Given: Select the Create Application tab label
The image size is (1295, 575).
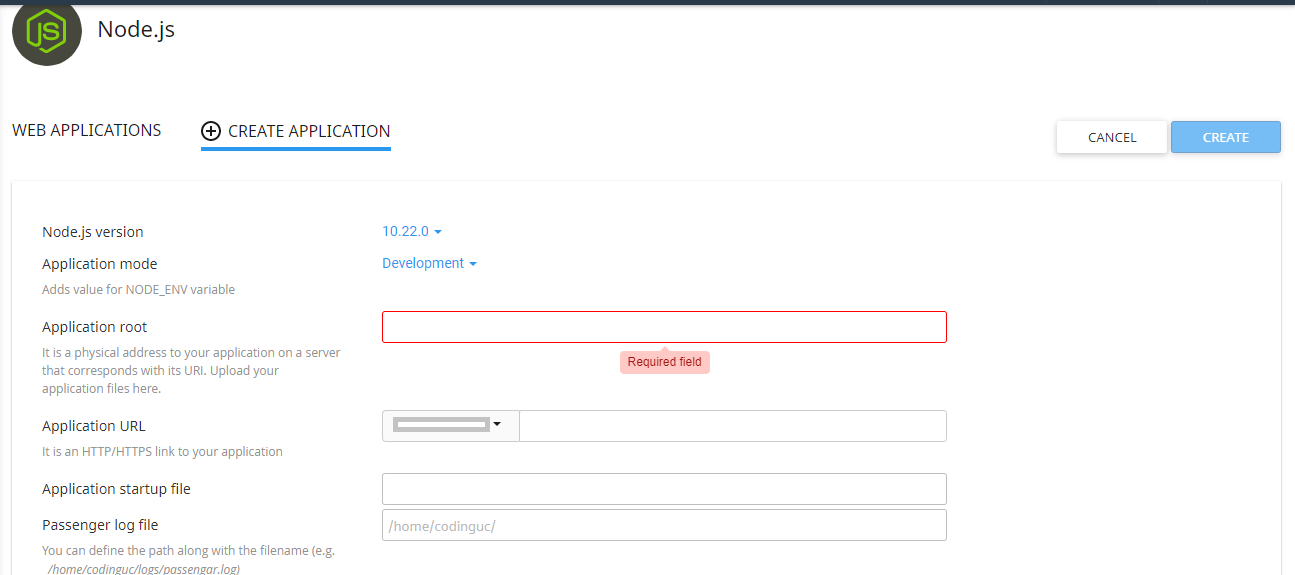Looking at the screenshot, I should (x=308, y=131).
